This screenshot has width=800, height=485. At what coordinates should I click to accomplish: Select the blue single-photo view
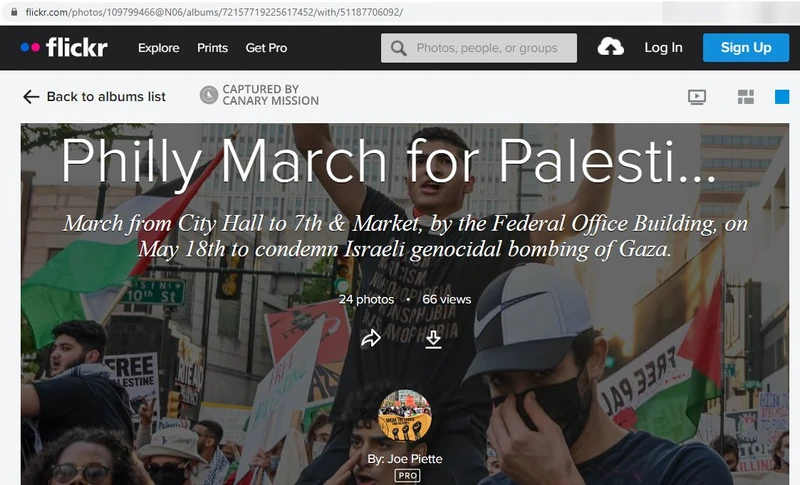782,97
